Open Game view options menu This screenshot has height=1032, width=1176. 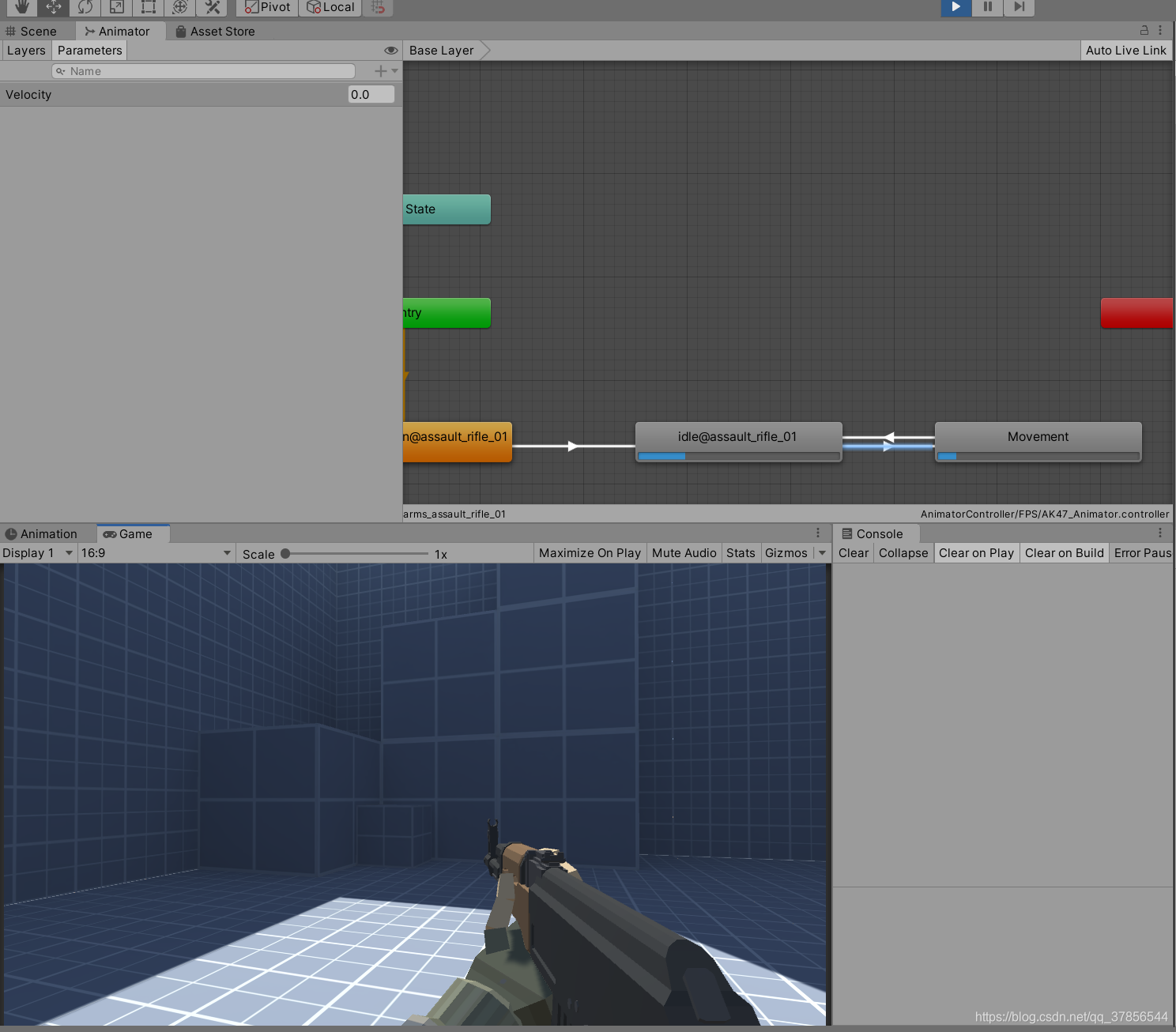818,533
